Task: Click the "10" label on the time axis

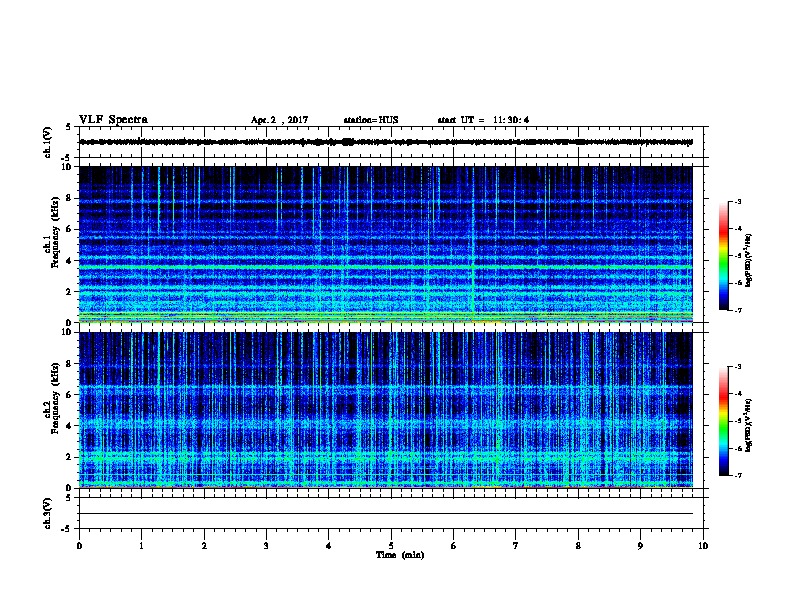Action: click(703, 546)
